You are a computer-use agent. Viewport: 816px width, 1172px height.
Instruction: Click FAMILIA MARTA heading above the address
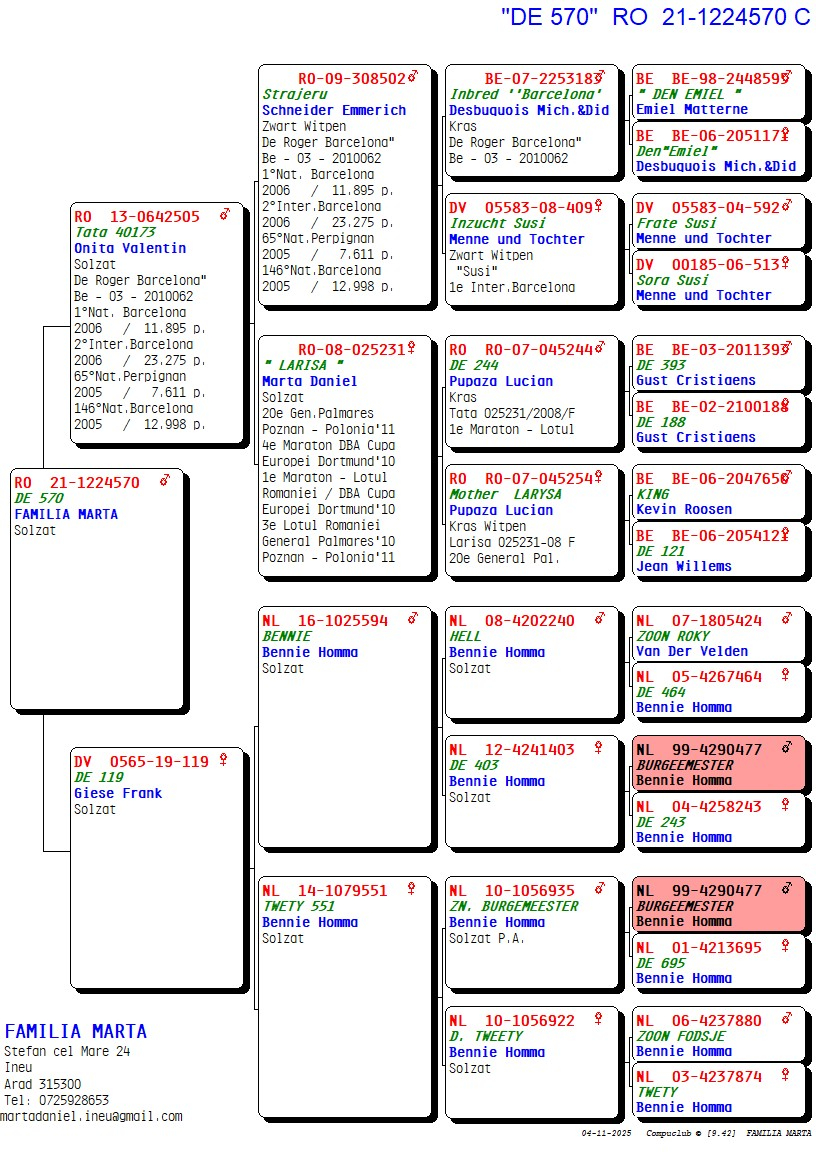(76, 1031)
